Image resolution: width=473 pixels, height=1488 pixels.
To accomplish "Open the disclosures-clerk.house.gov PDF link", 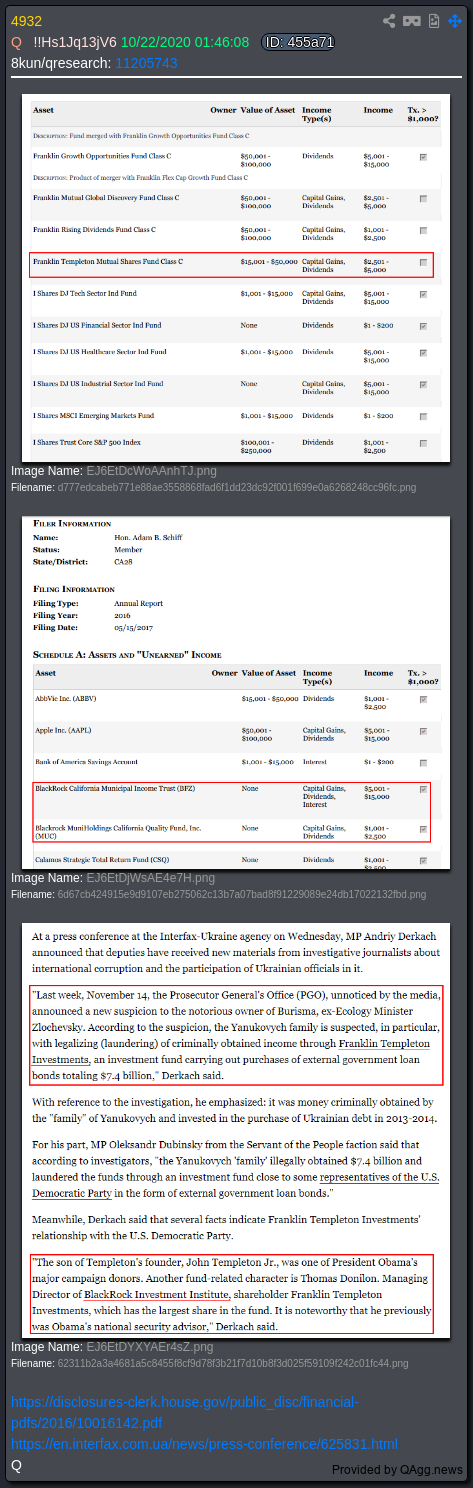I will coord(185,1412).
